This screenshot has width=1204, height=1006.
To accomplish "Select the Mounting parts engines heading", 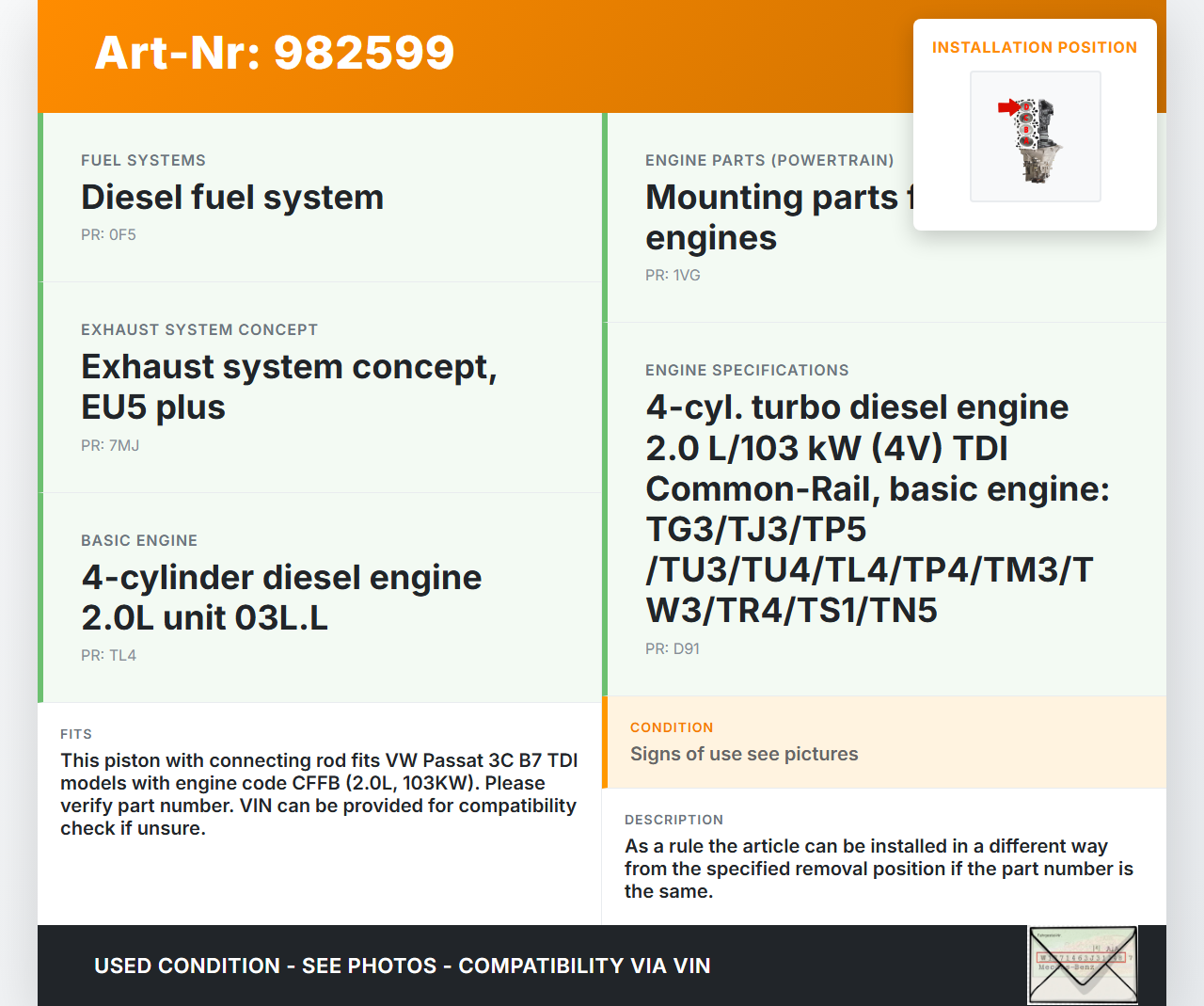I will [771, 217].
